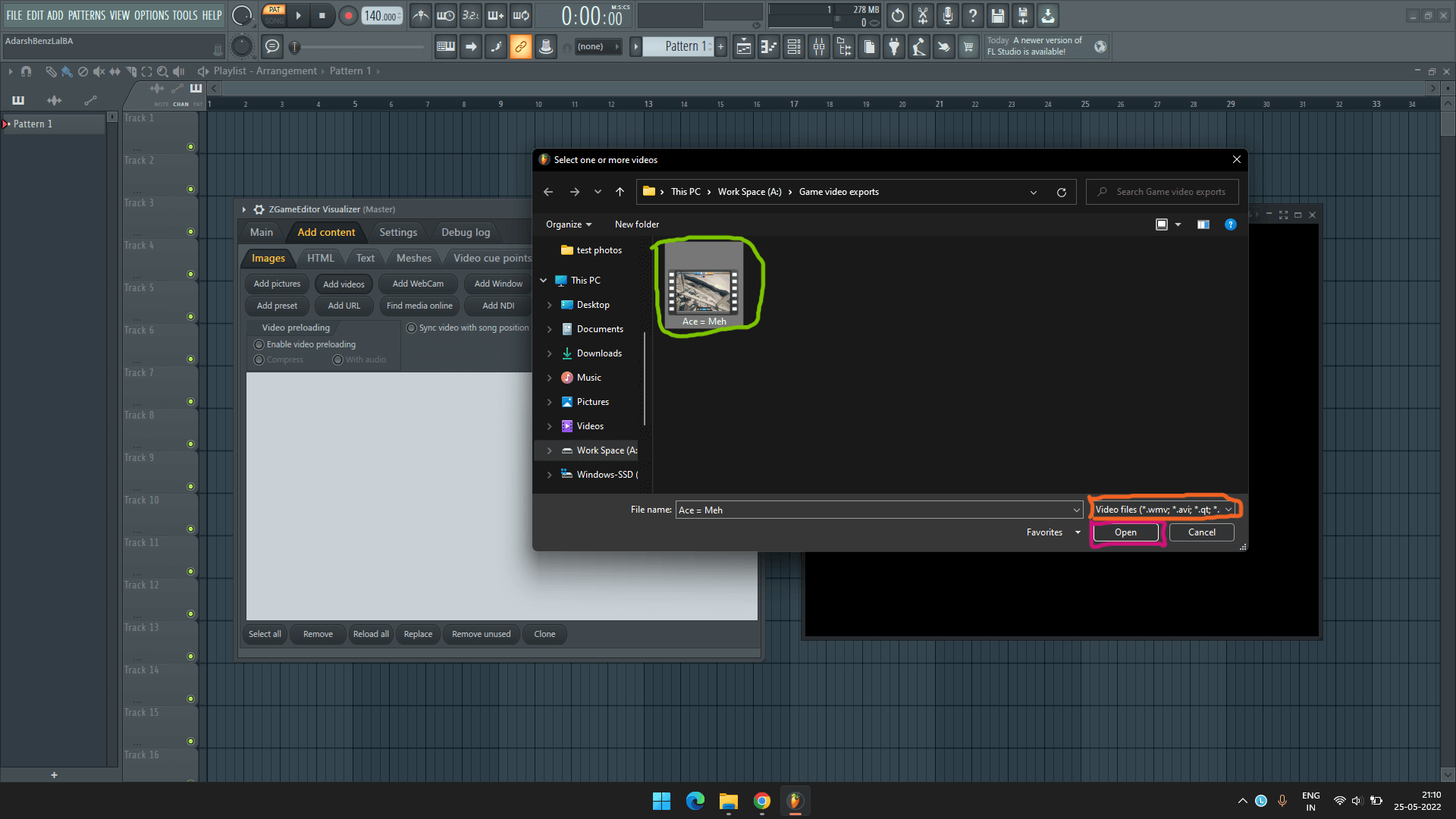
Task: Open the plugin picker plug icon
Action: point(893,46)
